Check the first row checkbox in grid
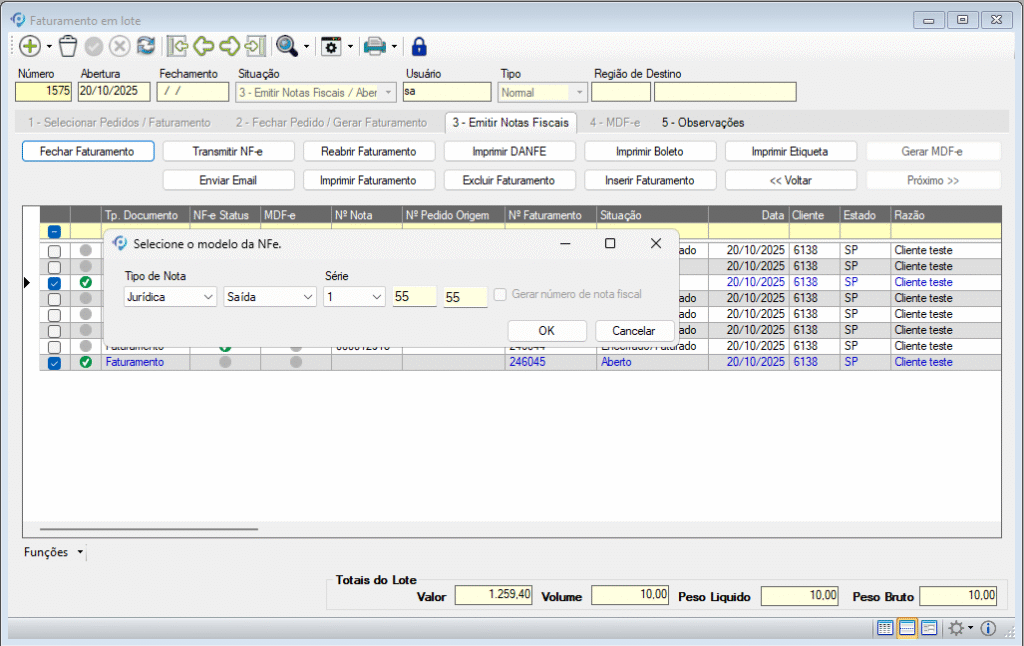Viewport: 1024px width, 646px height. click(x=54, y=251)
